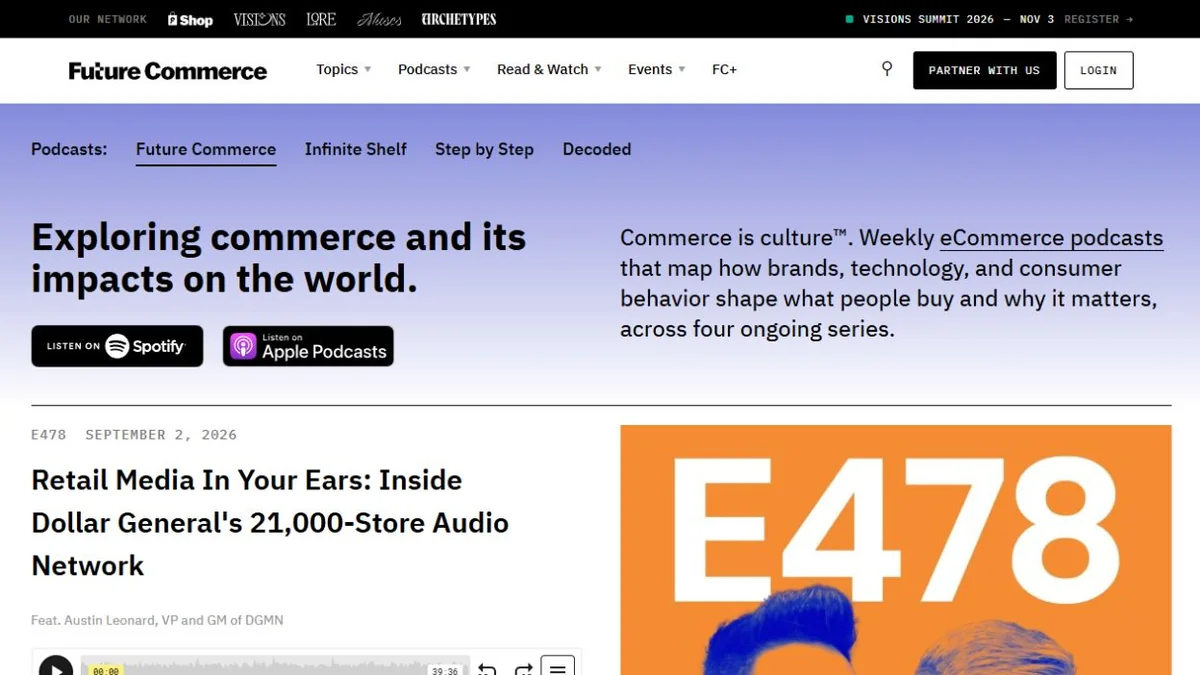Click the Feat. Austin Leonard guest line
The image size is (1200, 675).
157,620
